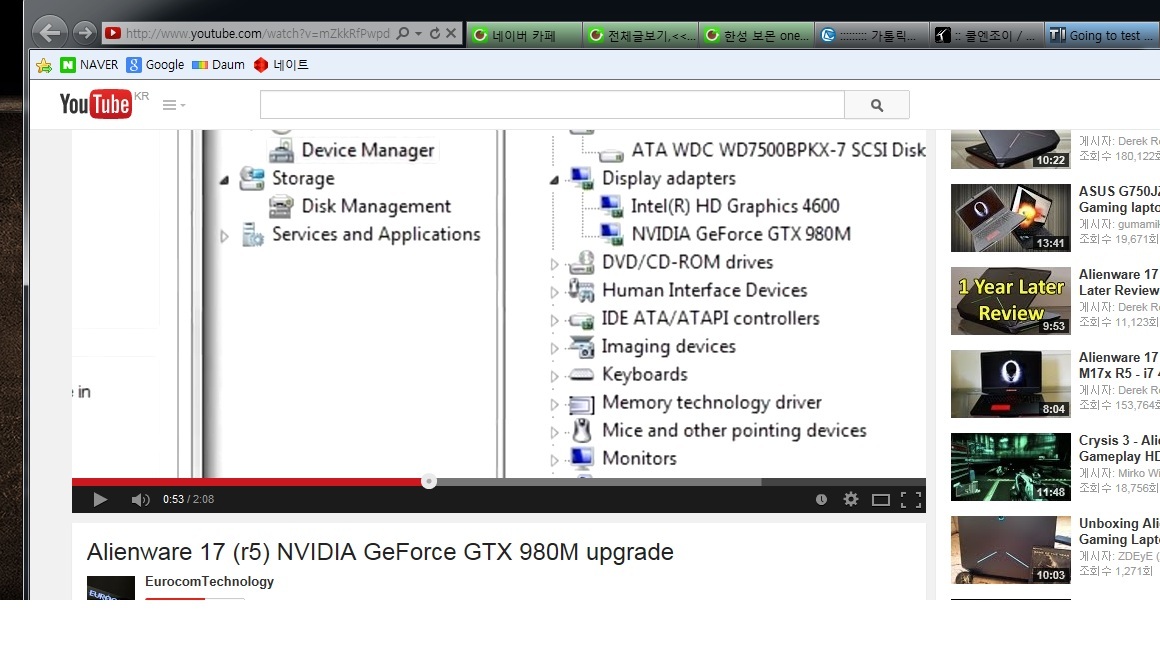
Task: Click the Watch Later clock icon
Action: tap(821, 499)
